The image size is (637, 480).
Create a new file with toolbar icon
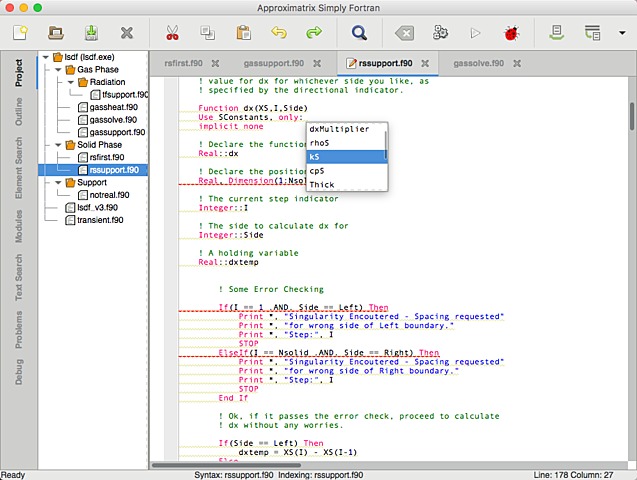point(20,32)
